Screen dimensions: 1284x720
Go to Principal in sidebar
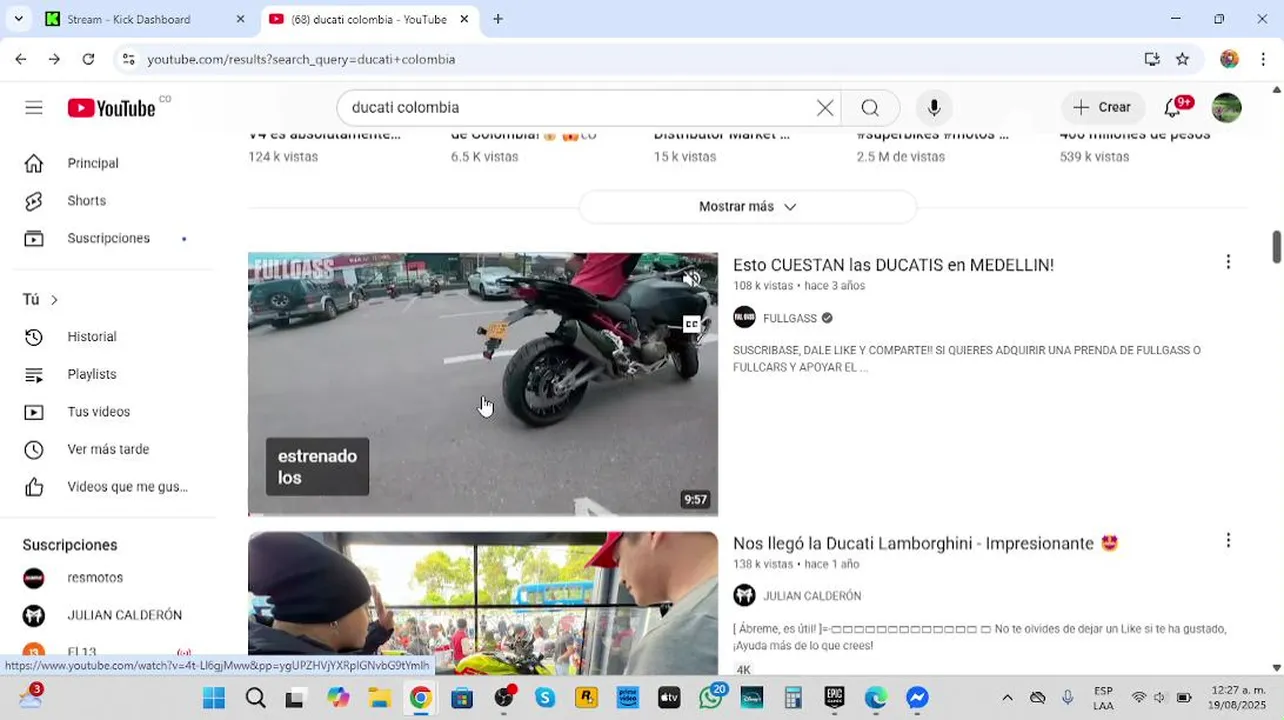[x=93, y=163]
